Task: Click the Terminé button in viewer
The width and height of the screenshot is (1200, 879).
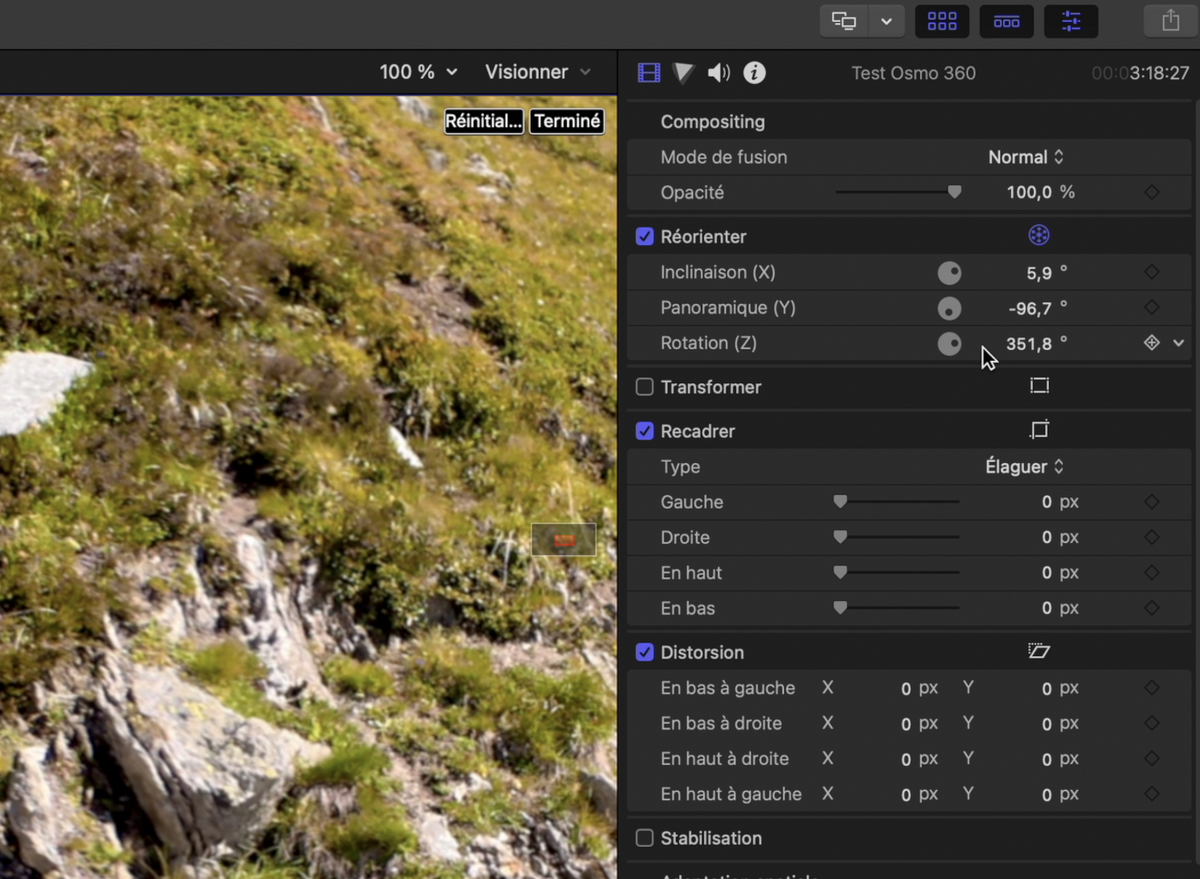Action: [x=567, y=121]
